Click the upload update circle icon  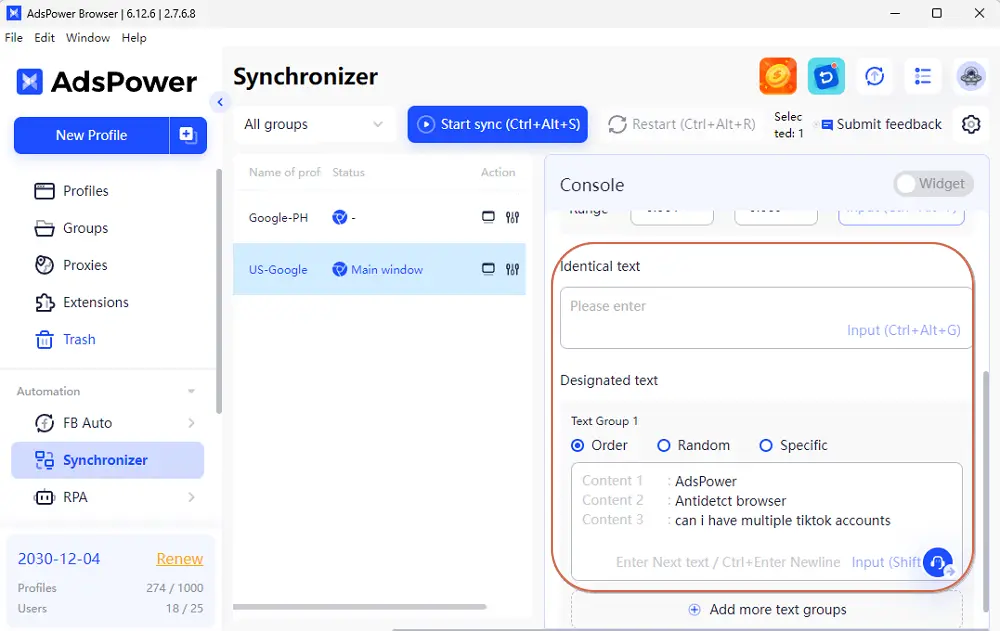(x=874, y=77)
